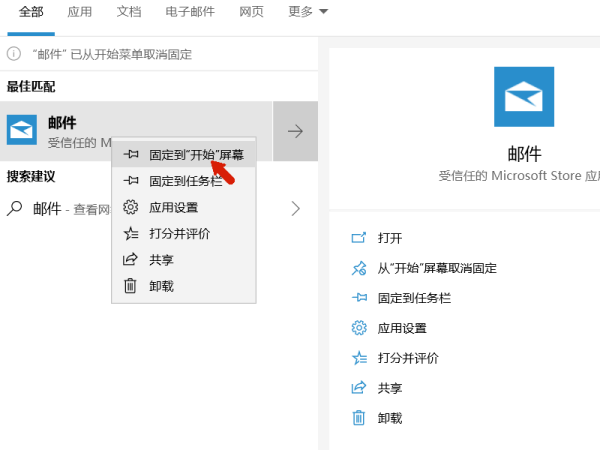This screenshot has width=600, height=450.
Task: Select the 电子邮件 tab
Action: click(x=190, y=12)
